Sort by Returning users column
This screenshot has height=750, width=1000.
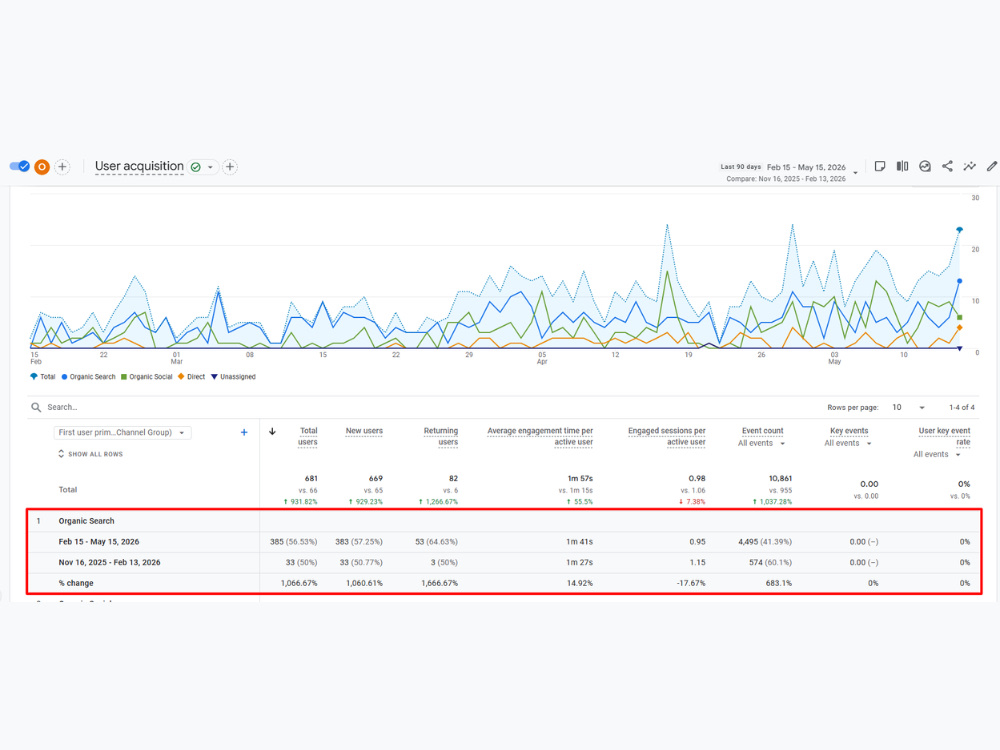[x=441, y=436]
